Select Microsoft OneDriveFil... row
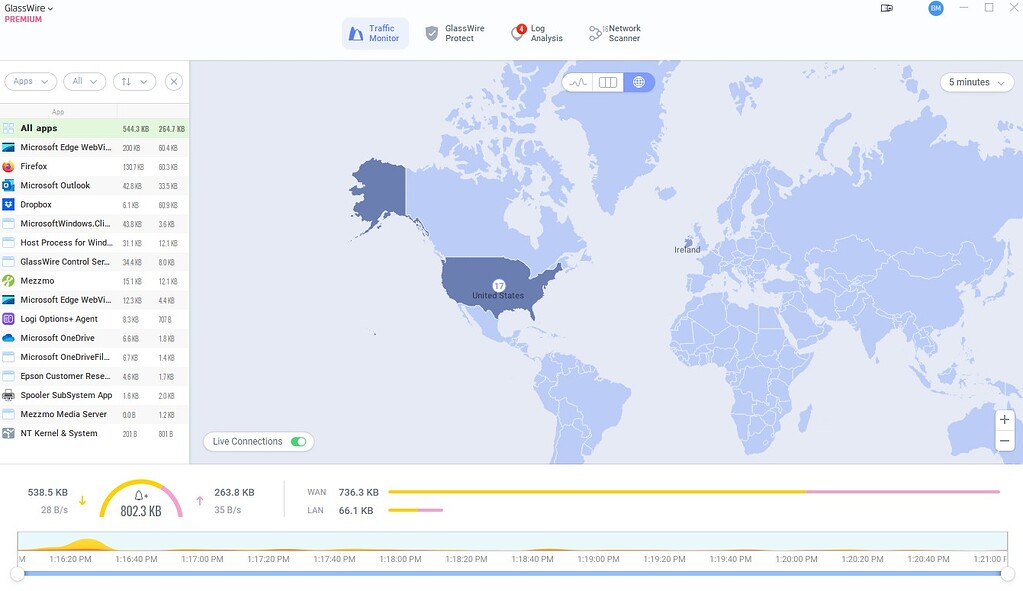This screenshot has width=1023, height=591. coord(95,357)
